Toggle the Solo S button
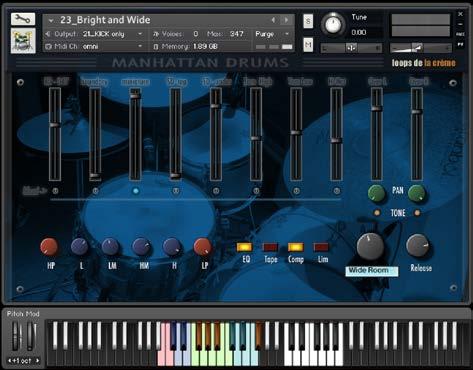The height and width of the screenshot is (370, 473). tap(308, 21)
